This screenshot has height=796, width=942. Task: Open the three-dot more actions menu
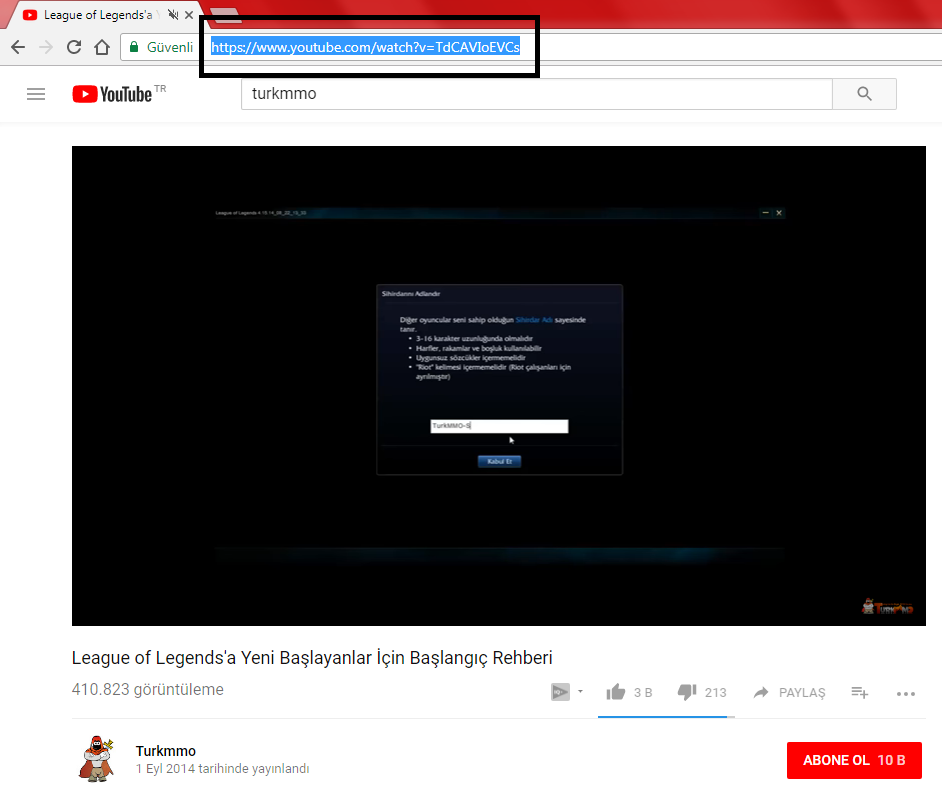(x=905, y=693)
